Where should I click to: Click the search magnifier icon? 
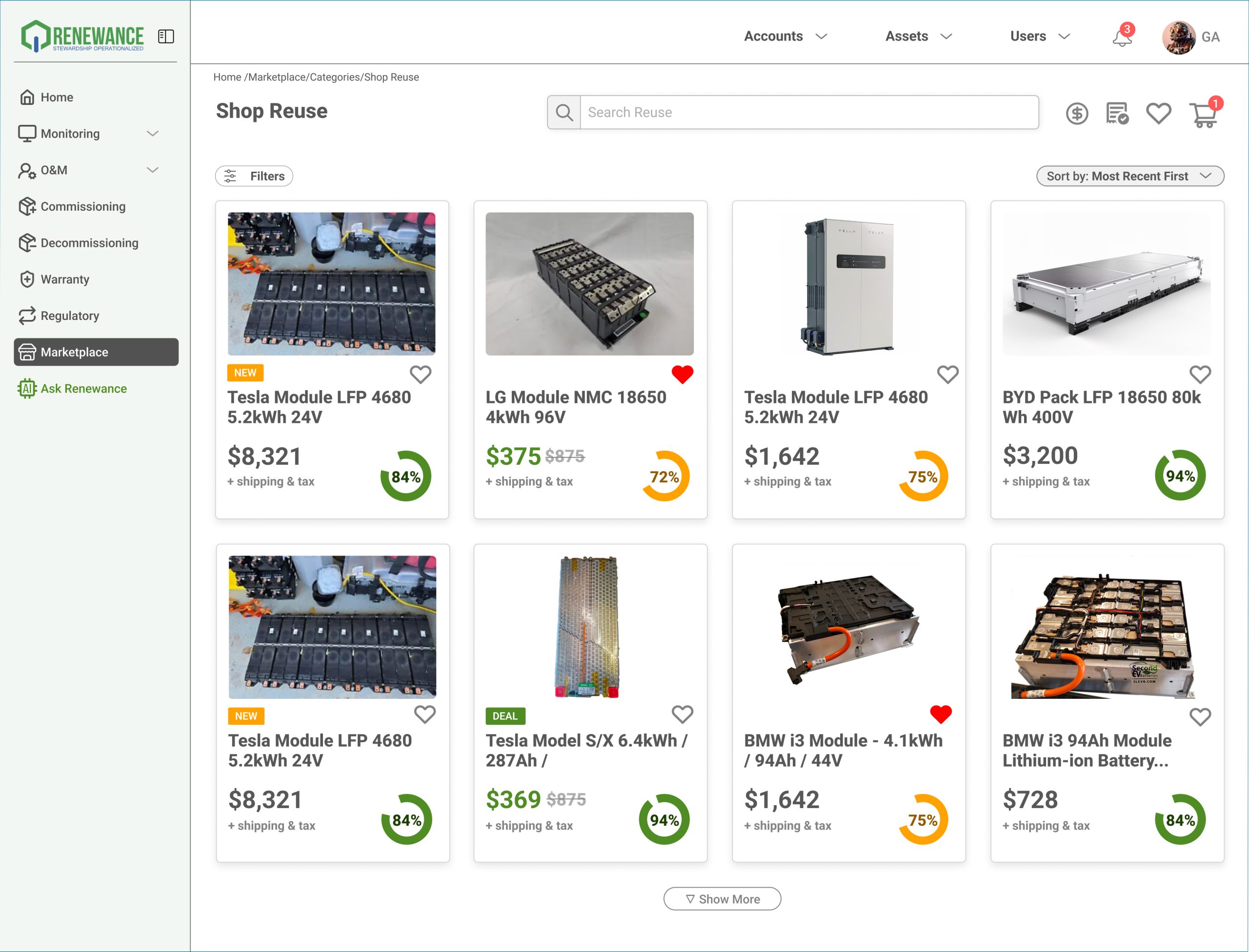tap(564, 112)
